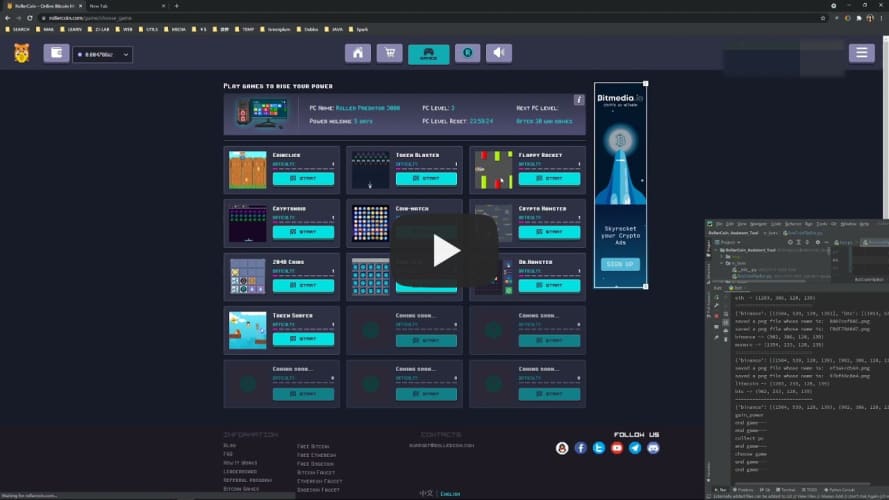Open the PC Name Roller Predator text
The image size is (889, 500).
click(x=354, y=108)
